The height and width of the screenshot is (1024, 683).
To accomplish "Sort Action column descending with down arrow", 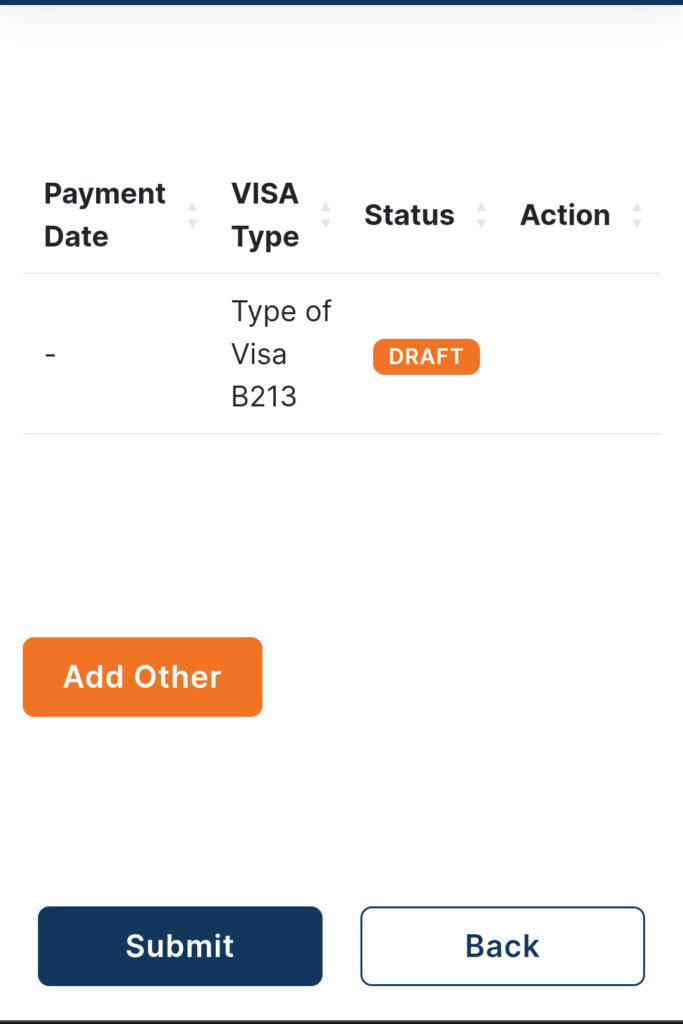I will (637, 223).
